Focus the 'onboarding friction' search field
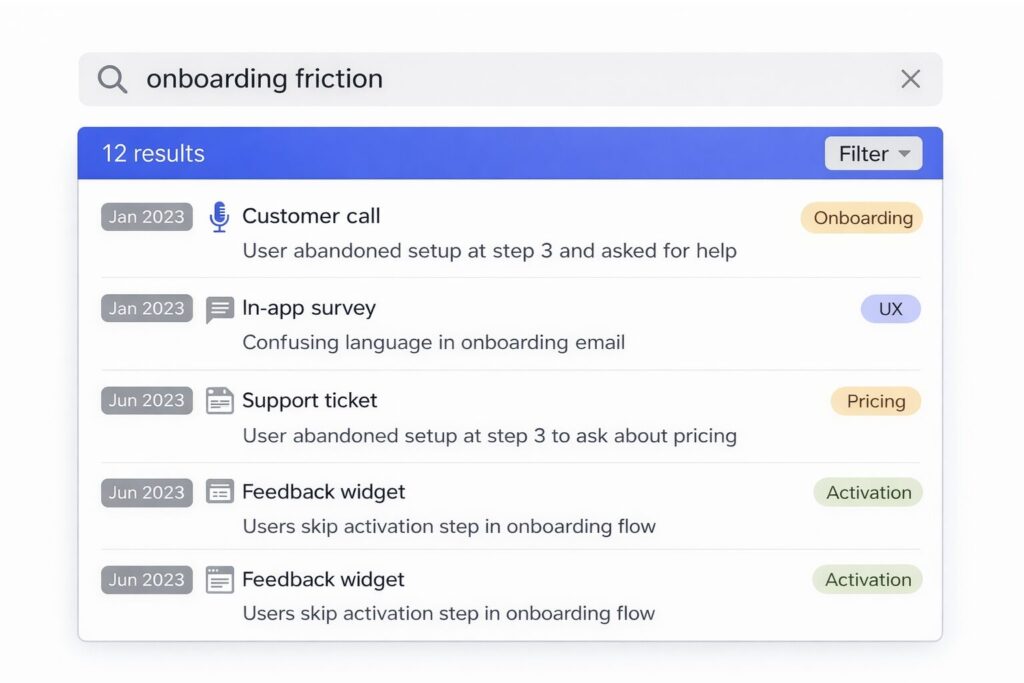 [500, 79]
